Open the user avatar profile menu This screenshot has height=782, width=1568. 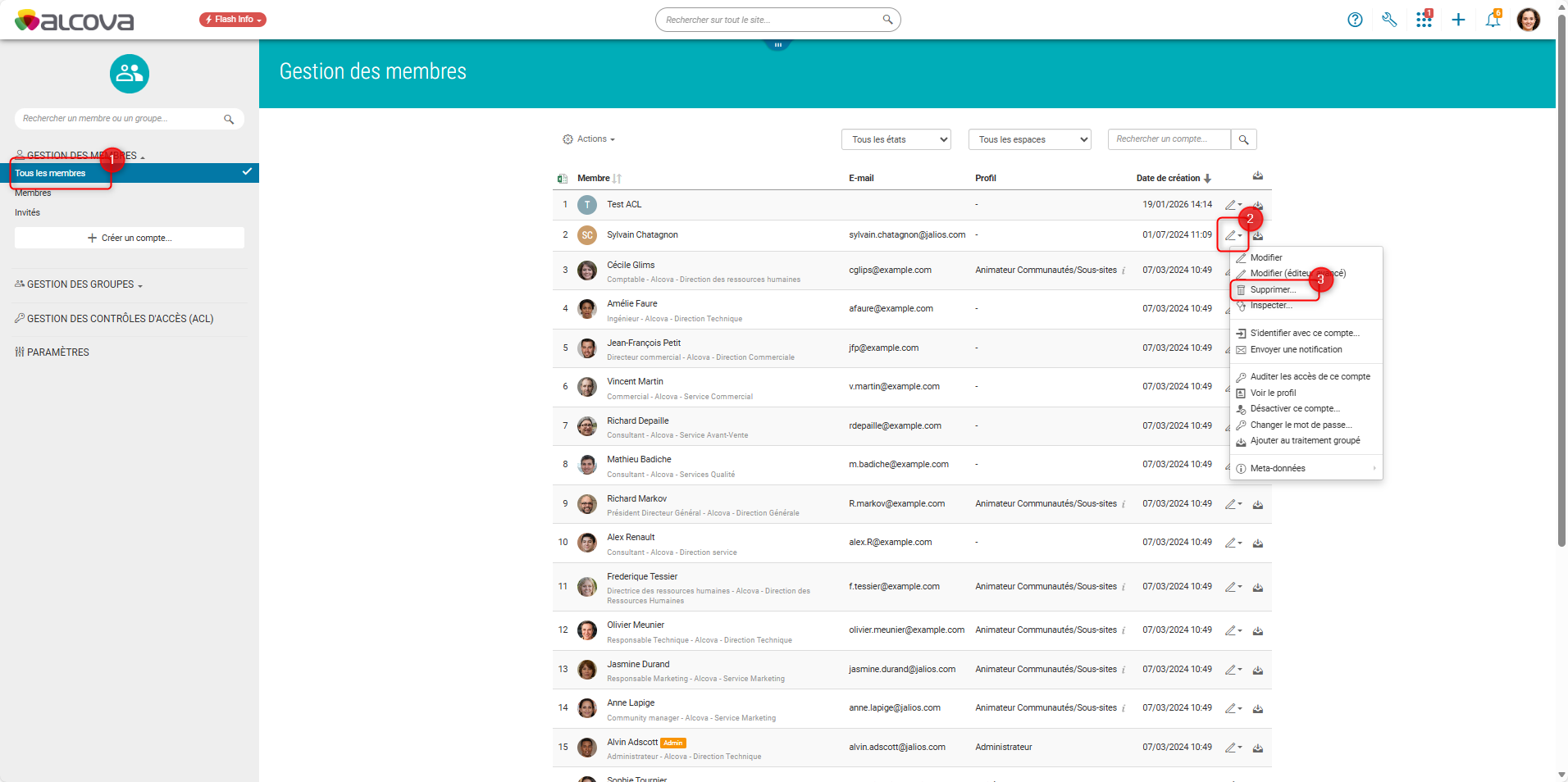click(1528, 20)
